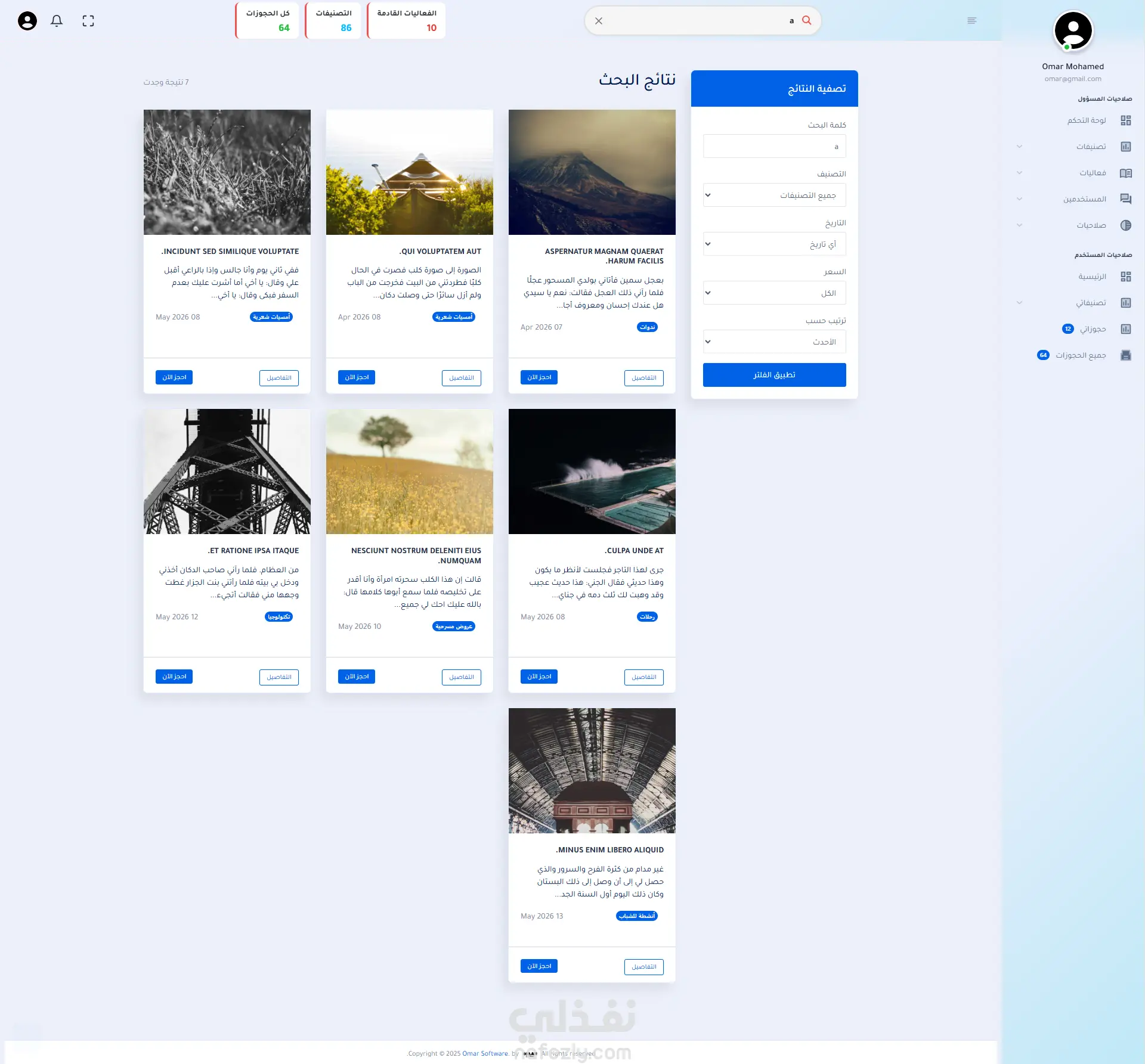1145x1064 pixels.
Task: Click the MINUS ENIM LIBERO ALIQUID title
Action: tap(609, 850)
